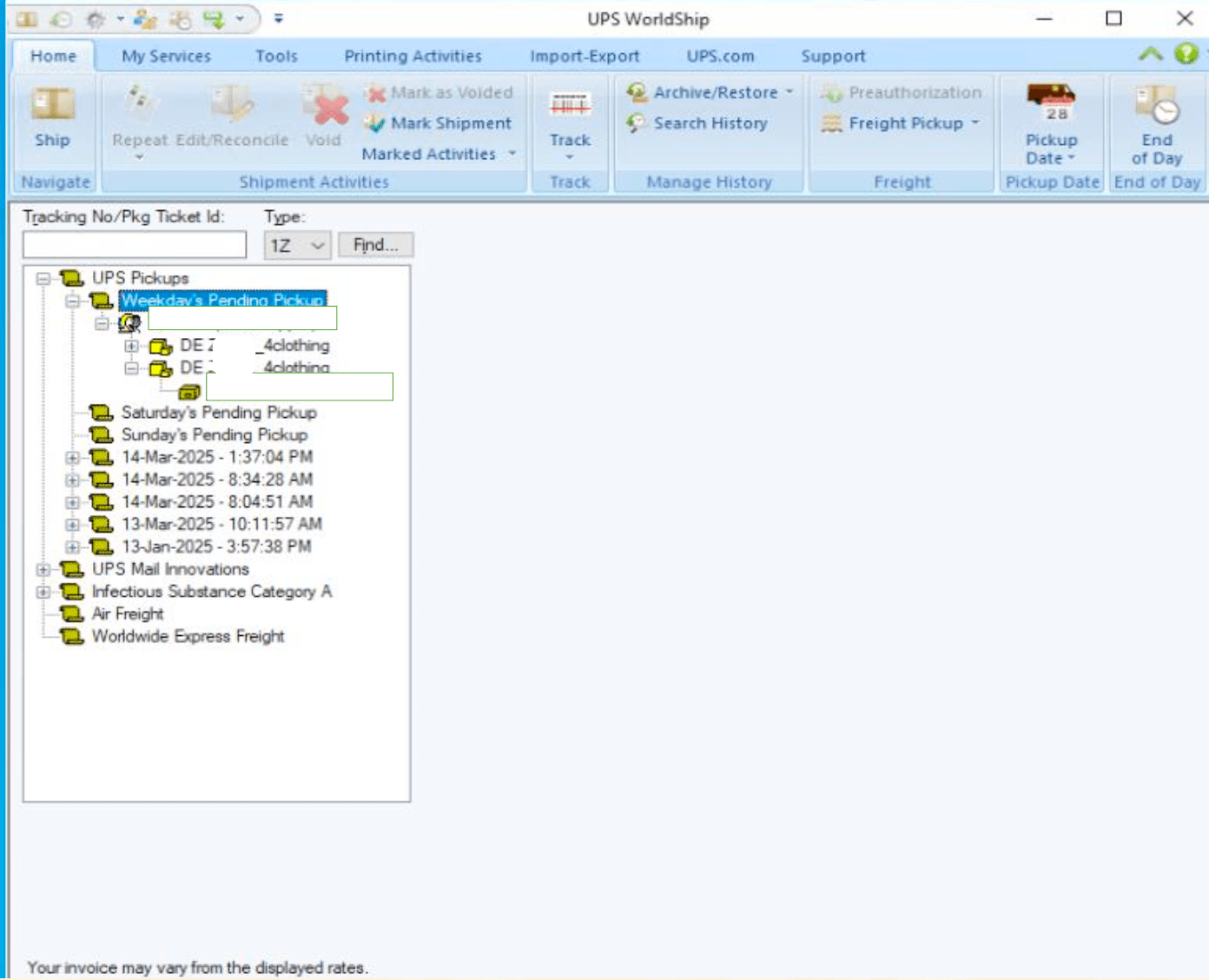Click the Mark Shipment checkmark icon
1209x980 pixels.
[375, 123]
